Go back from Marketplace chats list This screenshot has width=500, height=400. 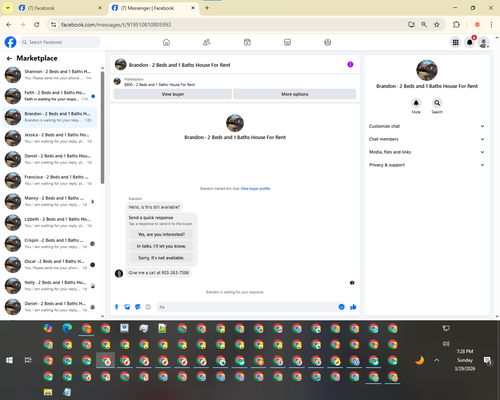pyautogui.click(x=9, y=58)
